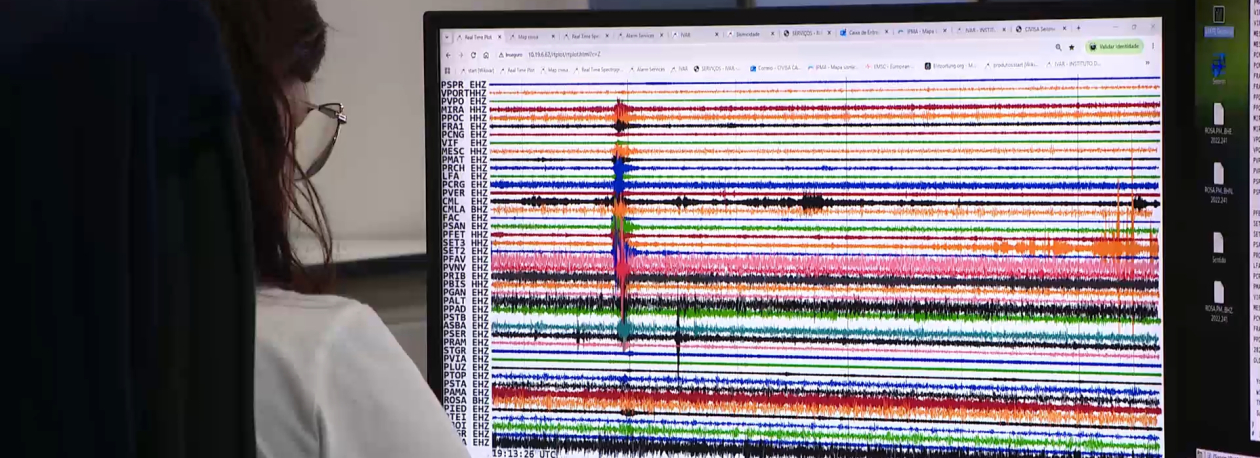Click the Validar identidade button
The image size is (1260, 458).
(1114, 47)
